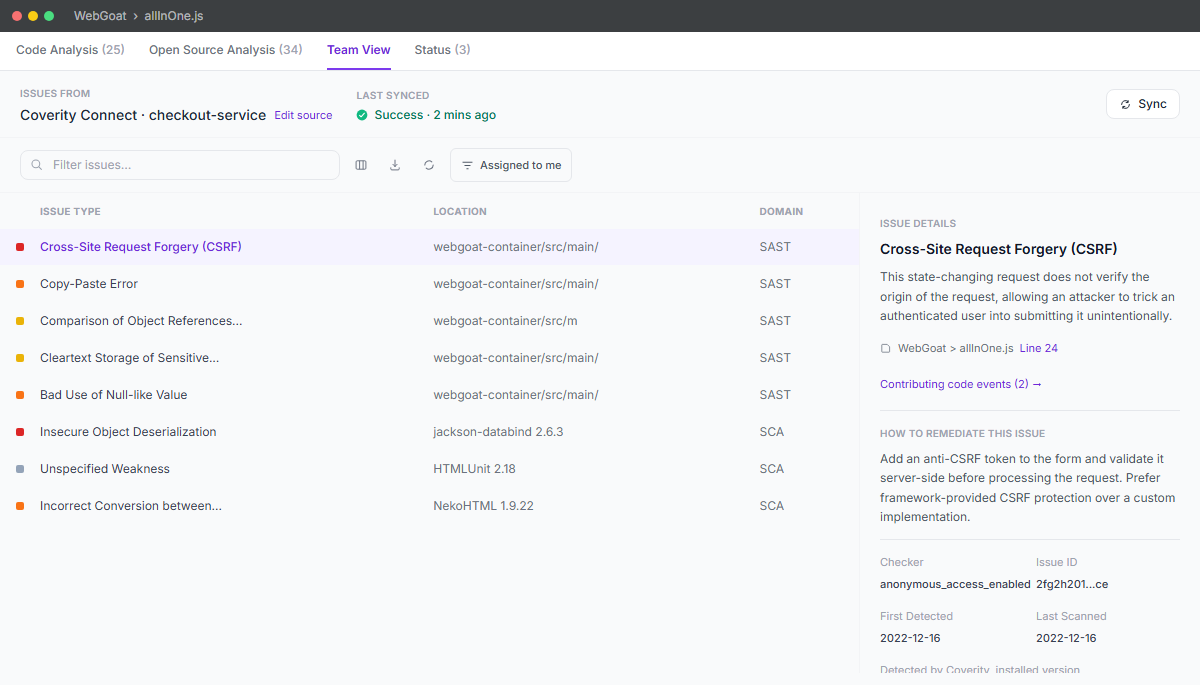Click WebGoat in the title bar breadcrumb
This screenshot has height=685, width=1200.
pos(100,16)
